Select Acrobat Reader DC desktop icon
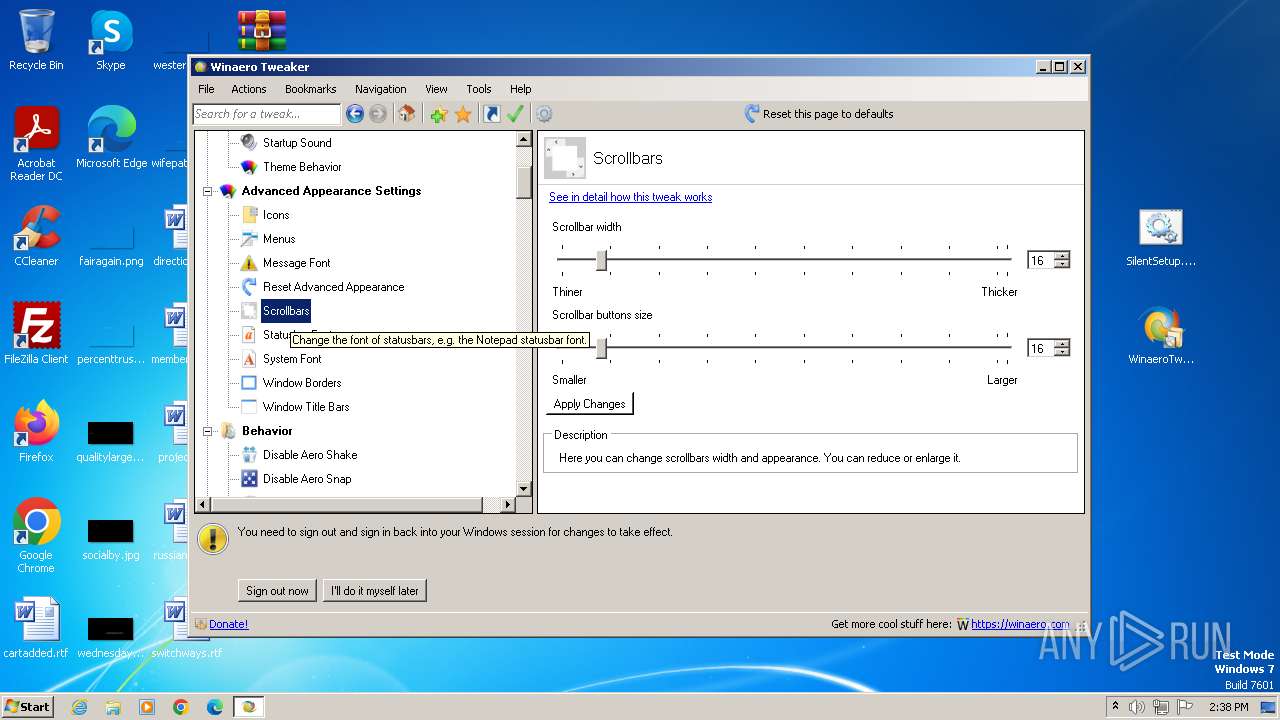 (x=36, y=144)
